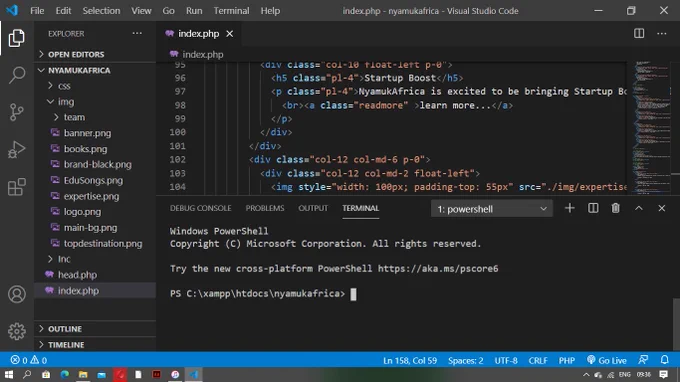Viewport: 680px width, 382px height.
Task: Show hidden system tray icons
Action: (586, 375)
